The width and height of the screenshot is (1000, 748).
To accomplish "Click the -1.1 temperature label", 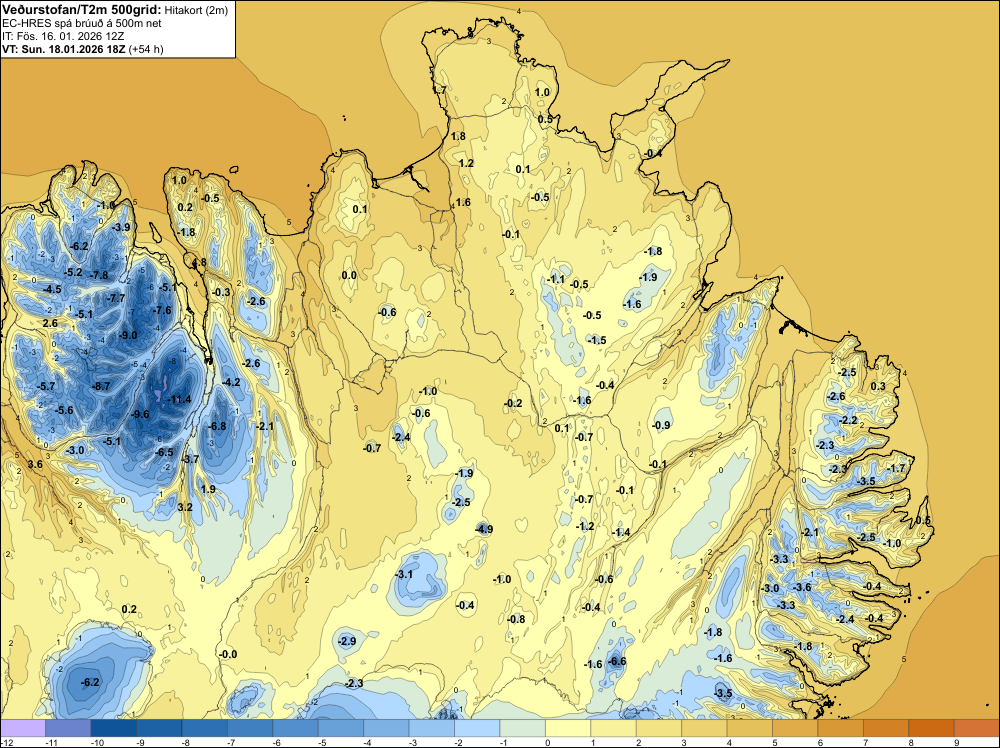I will tap(555, 279).
